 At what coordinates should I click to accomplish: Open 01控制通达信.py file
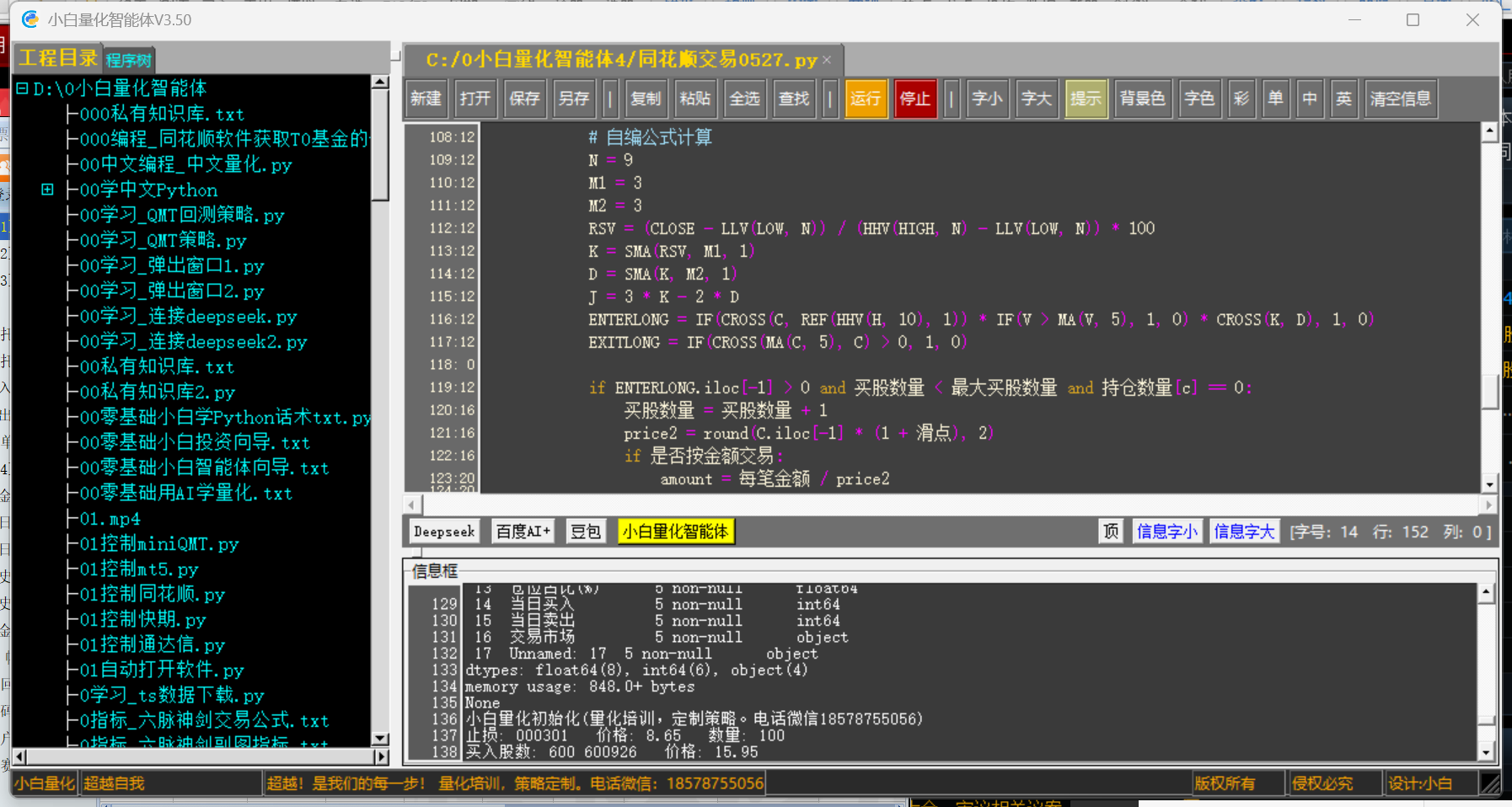tap(153, 644)
